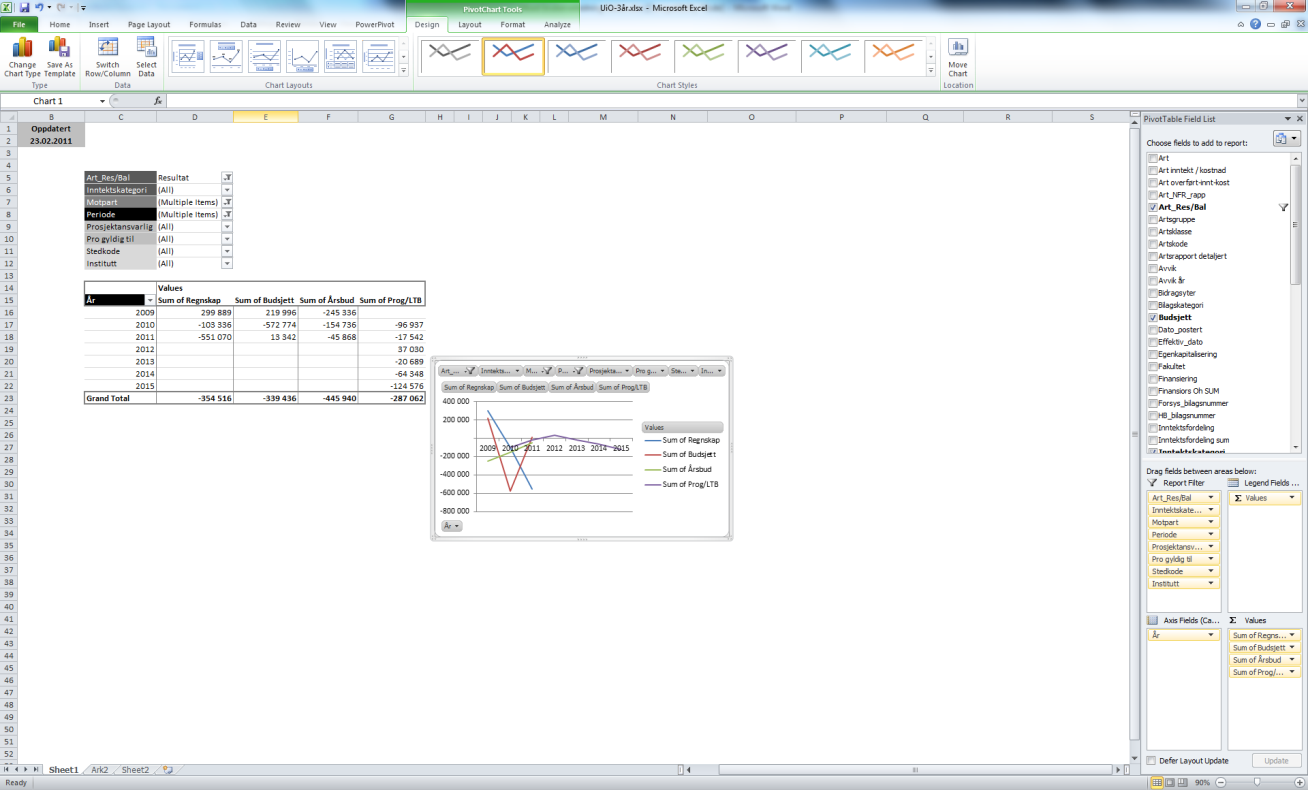Choose the green chart style swatch
The image size is (1308, 790).
(x=704, y=57)
